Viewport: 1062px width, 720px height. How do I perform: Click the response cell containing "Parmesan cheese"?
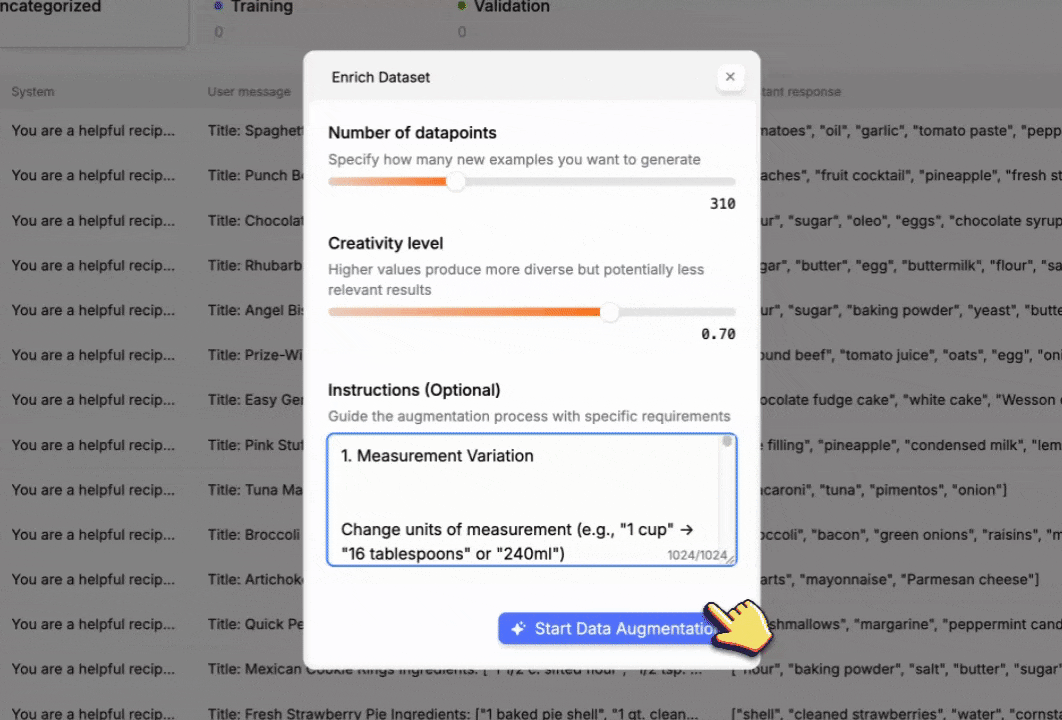tap(899, 579)
